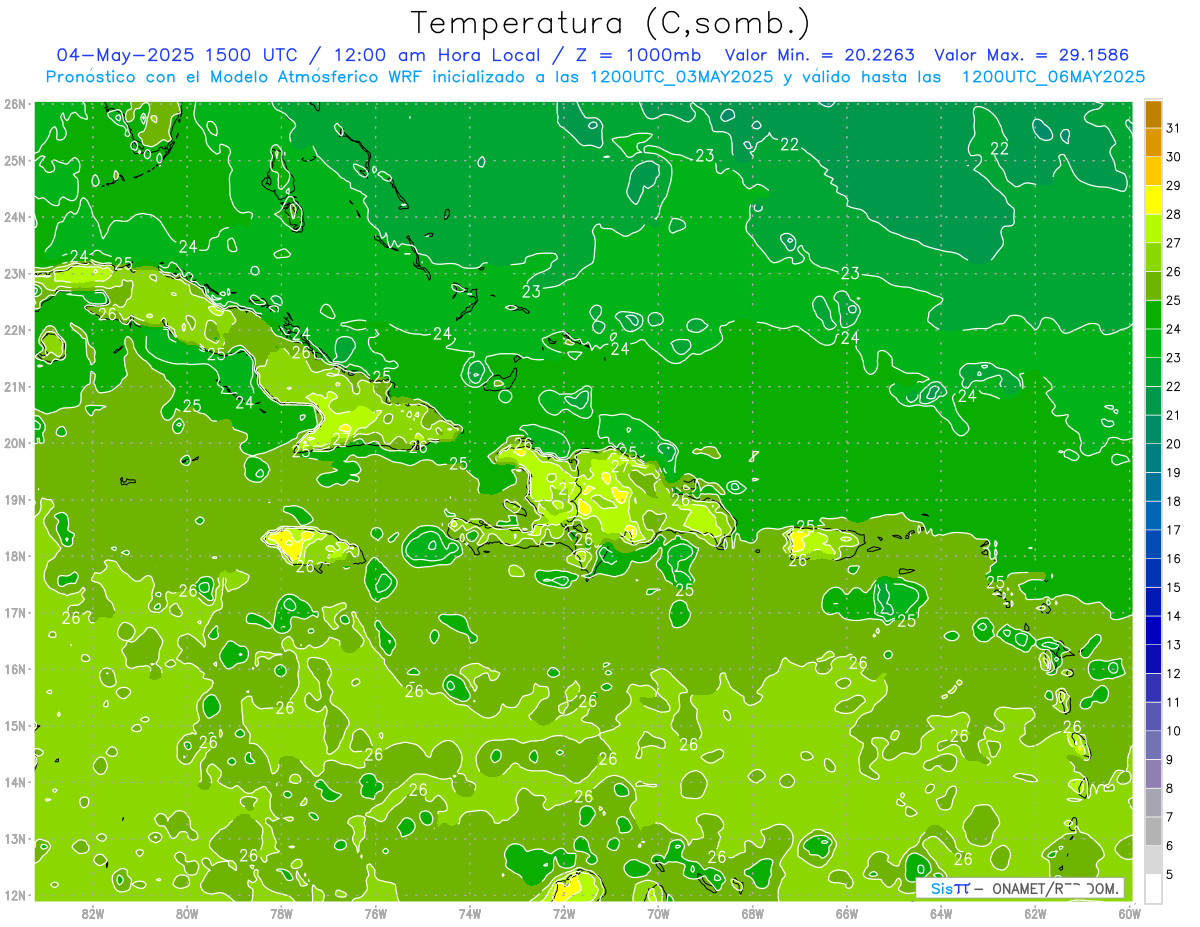Viewport: 1200px width, 927px height.
Task: Click the 70W longitude axis label
Action: 658,914
